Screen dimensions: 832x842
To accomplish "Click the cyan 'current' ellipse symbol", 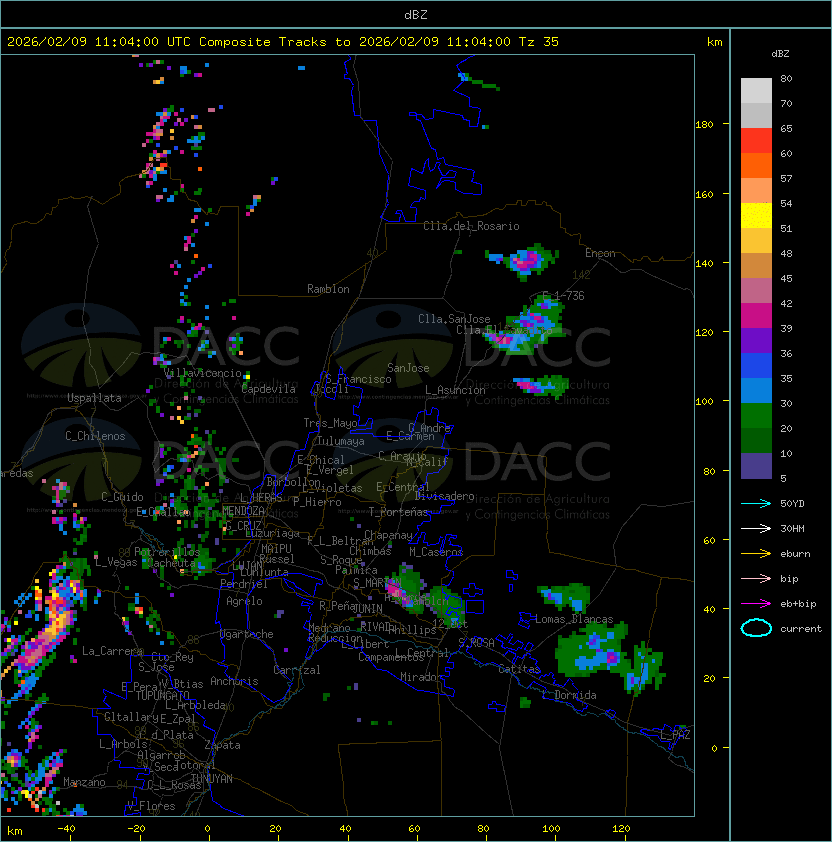I will [756, 628].
